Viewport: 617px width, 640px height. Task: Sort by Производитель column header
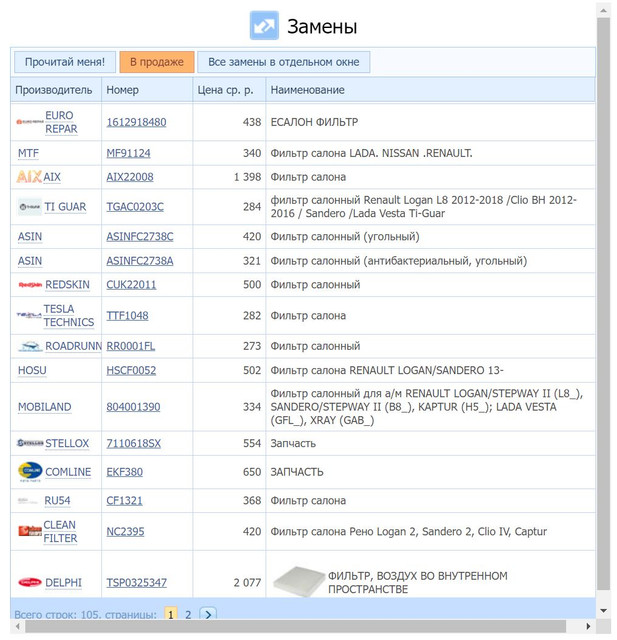(x=56, y=90)
